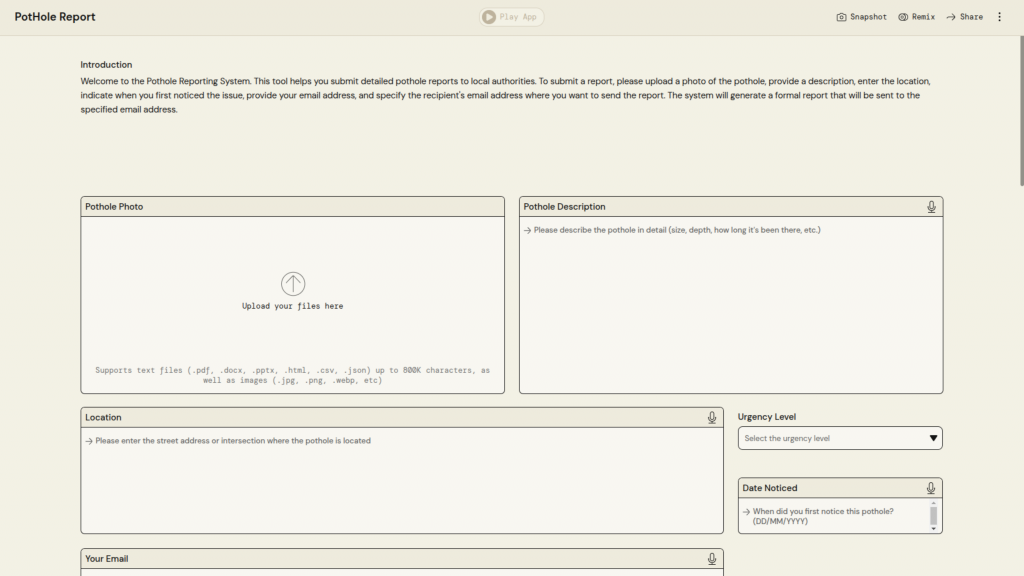The image size is (1024, 576).
Task: Click the Urgency Level dropdown arrow
Action: tap(933, 438)
